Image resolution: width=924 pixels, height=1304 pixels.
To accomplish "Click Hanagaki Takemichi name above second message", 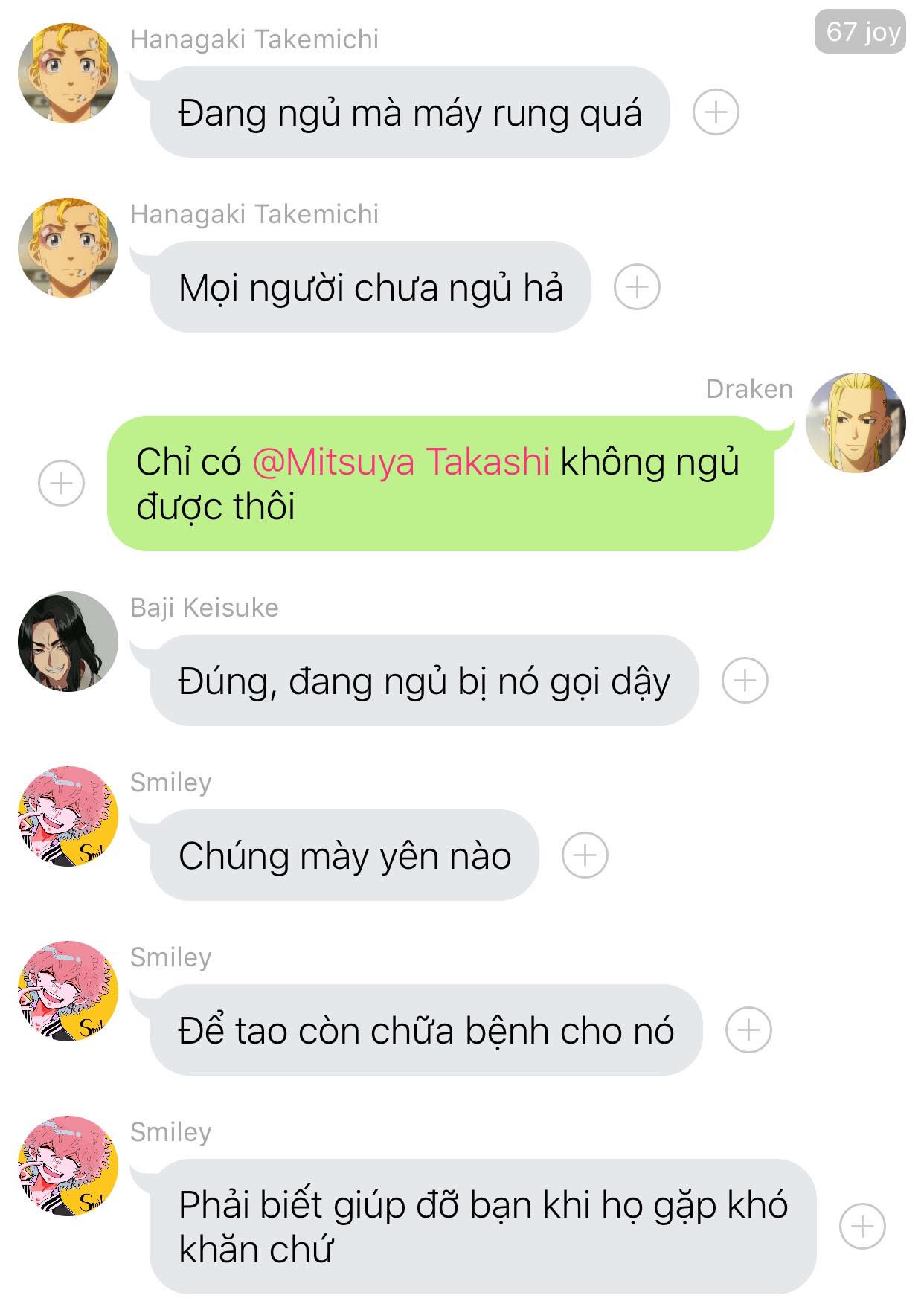I will 254,214.
